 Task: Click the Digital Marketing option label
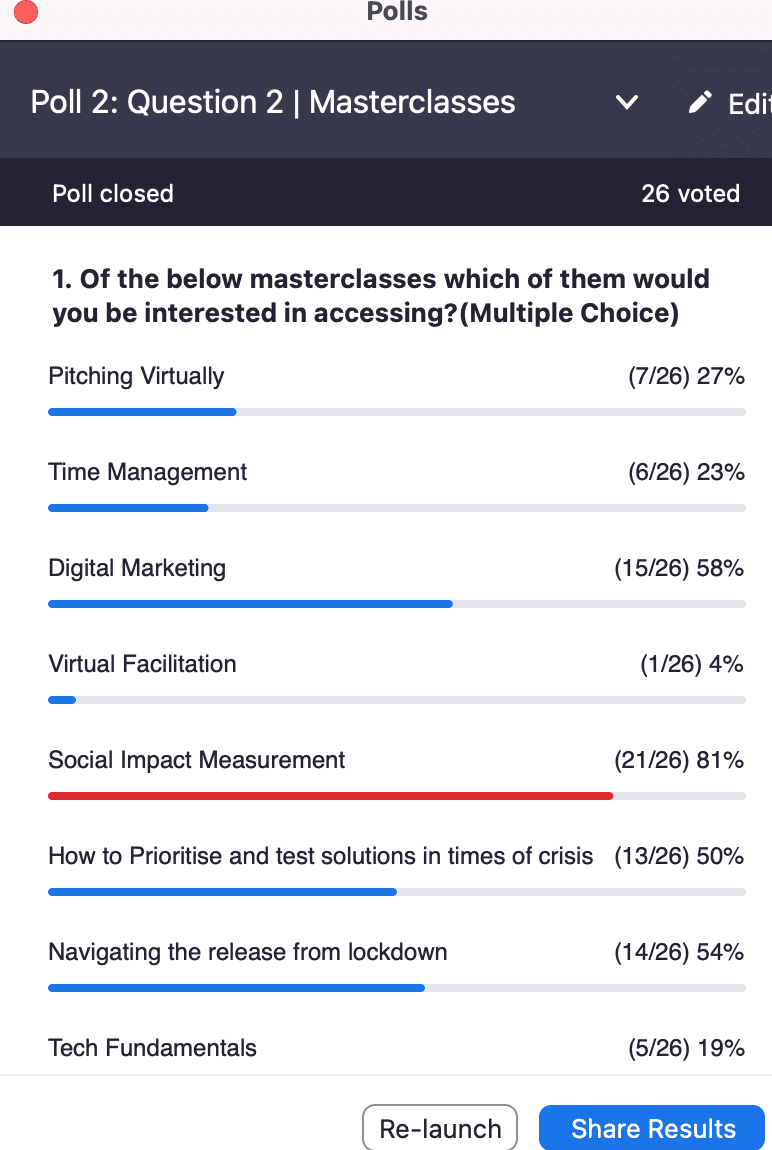(x=137, y=568)
